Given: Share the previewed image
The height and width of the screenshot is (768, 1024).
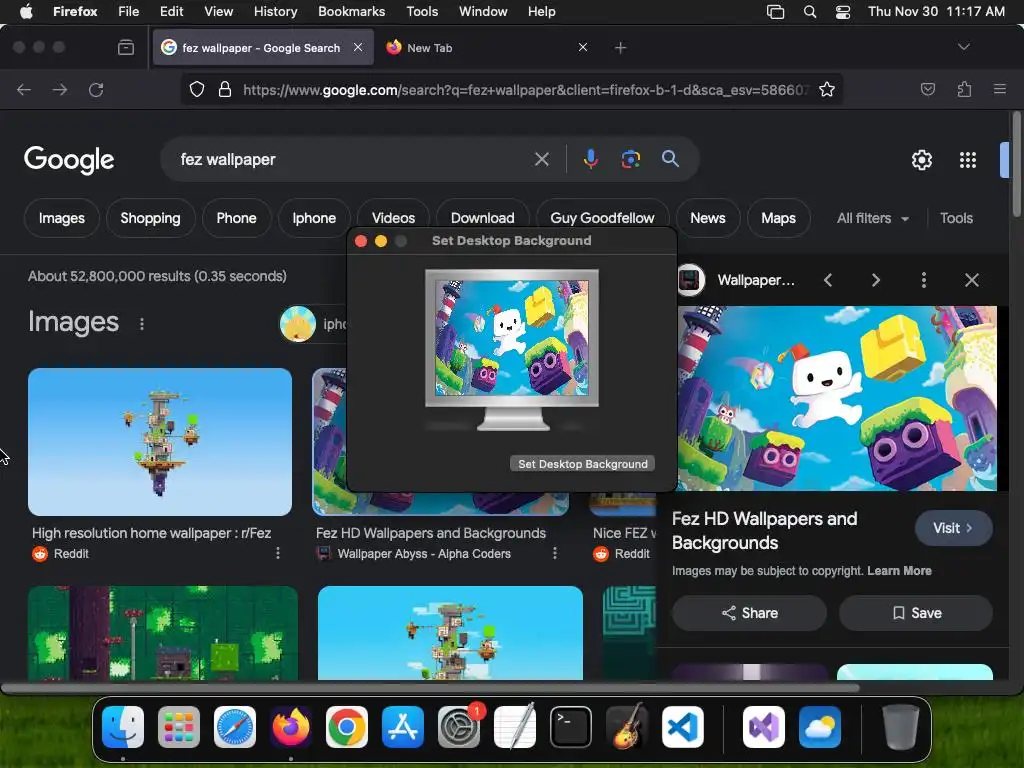Looking at the screenshot, I should pos(749,613).
